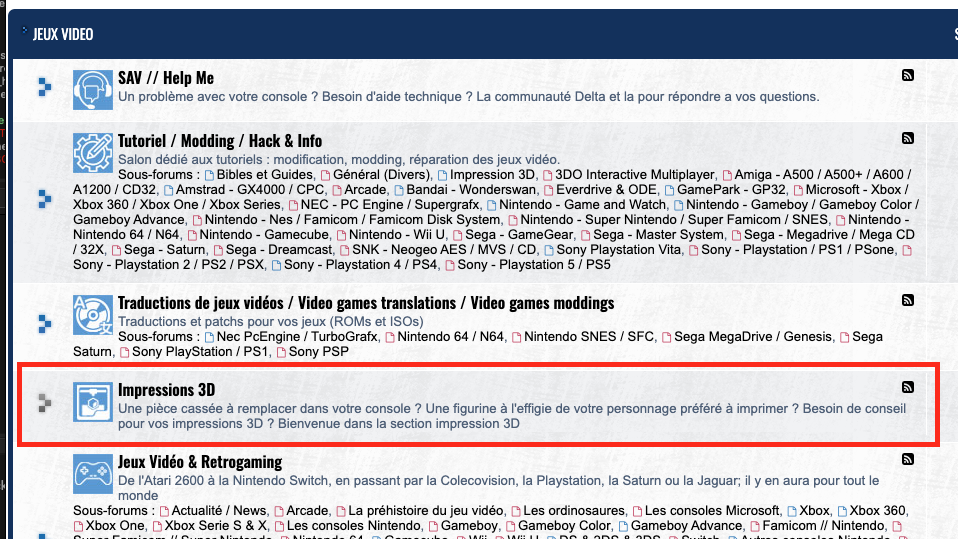Open RSS feed for SAV // Help Me
This screenshot has width=958, height=539.
click(908, 75)
